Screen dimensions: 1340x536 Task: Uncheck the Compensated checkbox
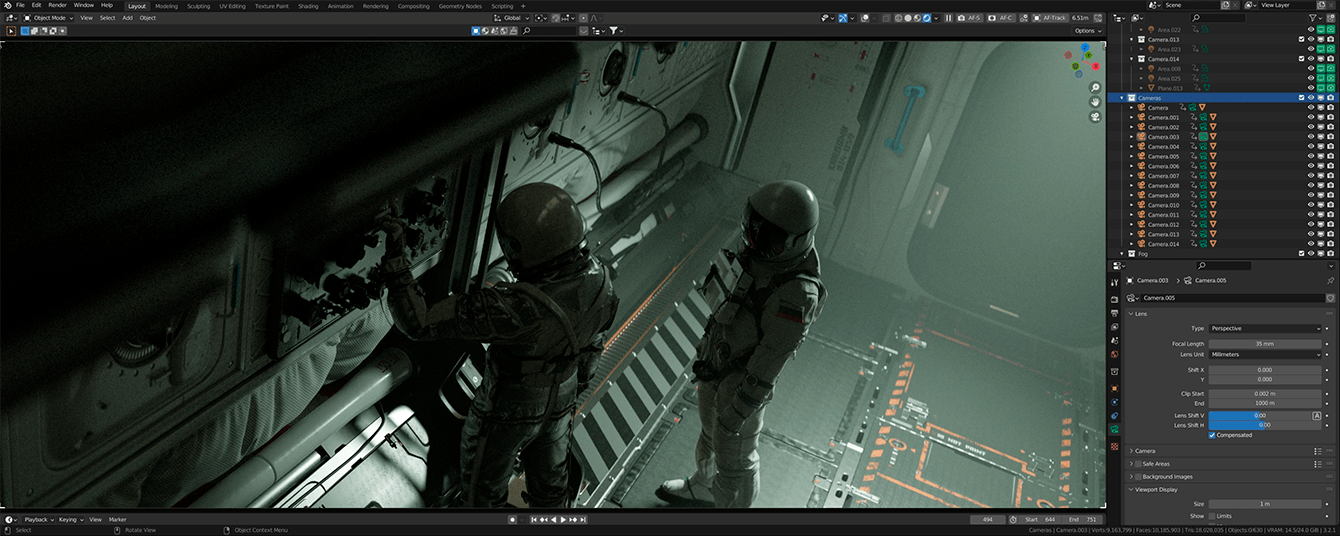click(1212, 435)
